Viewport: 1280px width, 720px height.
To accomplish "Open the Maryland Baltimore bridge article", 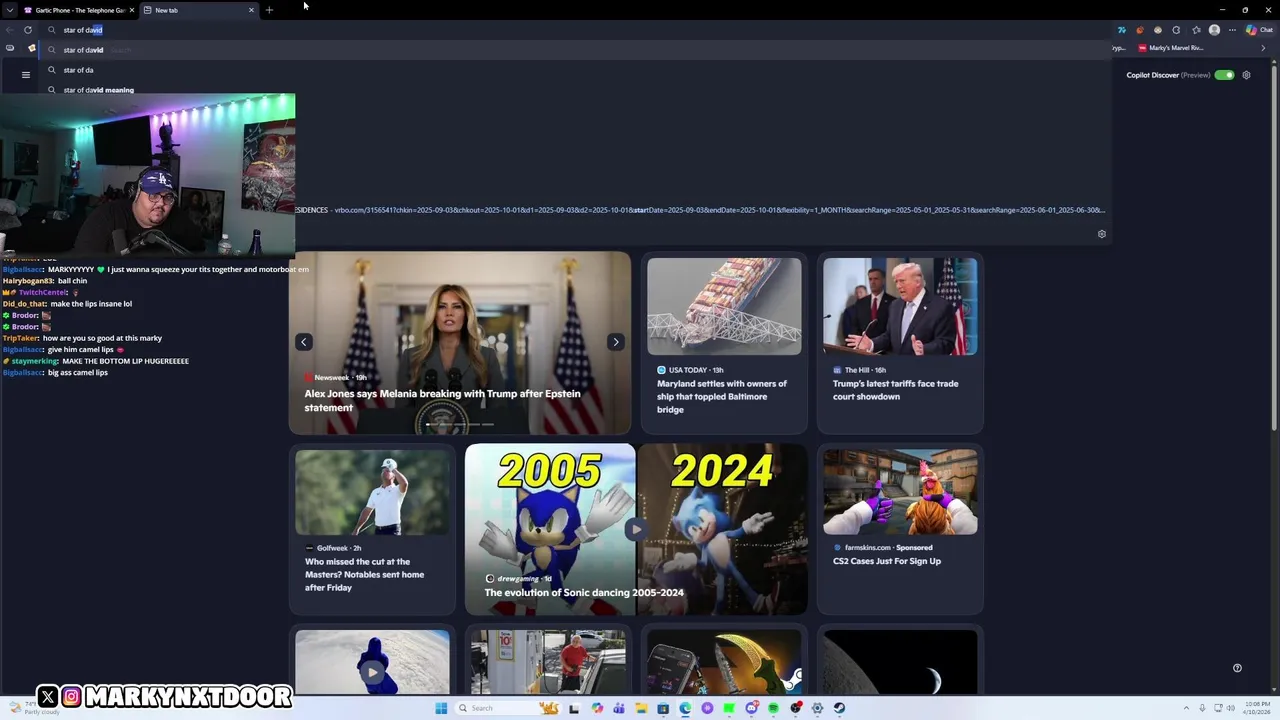I will click(722, 396).
